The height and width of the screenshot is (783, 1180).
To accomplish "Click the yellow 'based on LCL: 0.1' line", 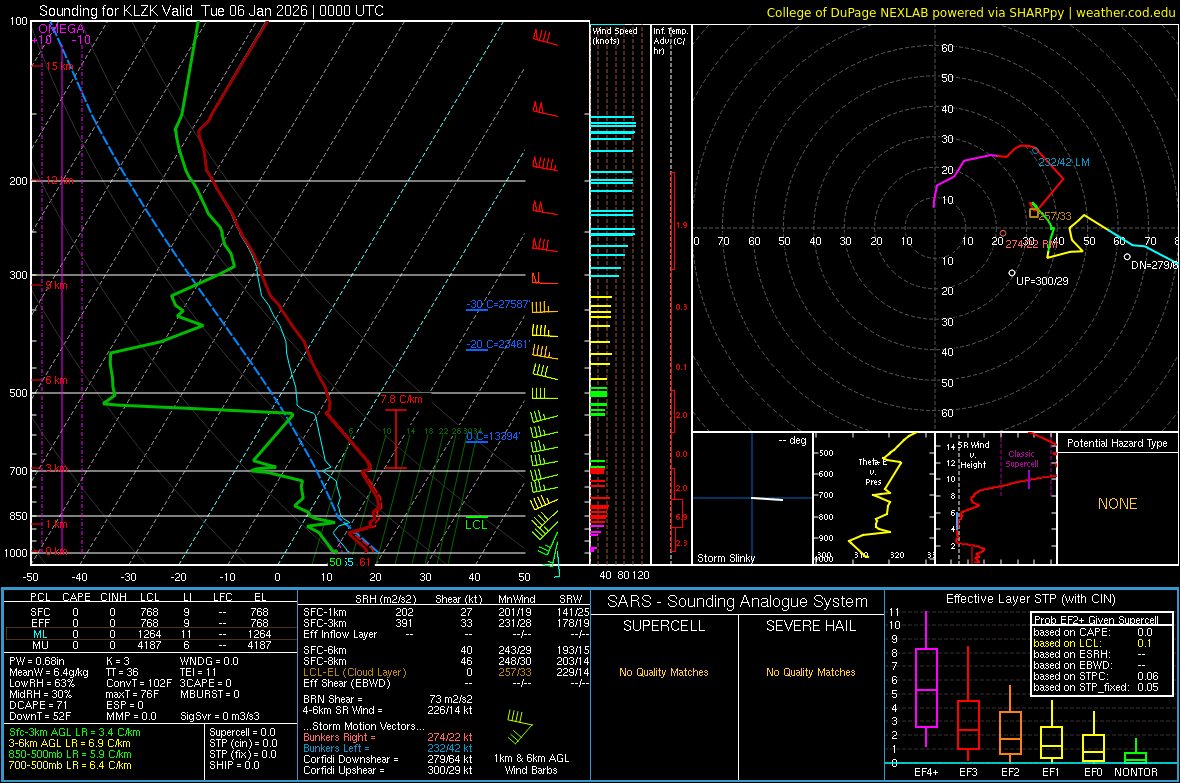I will 1092,643.
